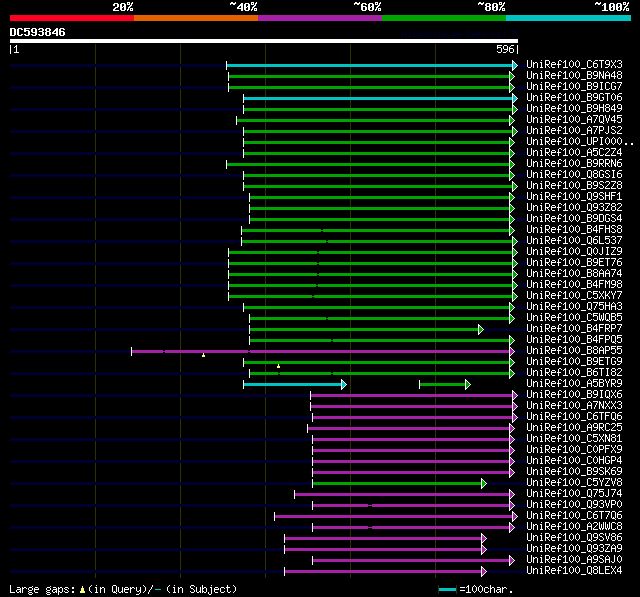Click the truncated UniRef100_UPI000.. label
This screenshot has height=597, width=640.
(580, 142)
